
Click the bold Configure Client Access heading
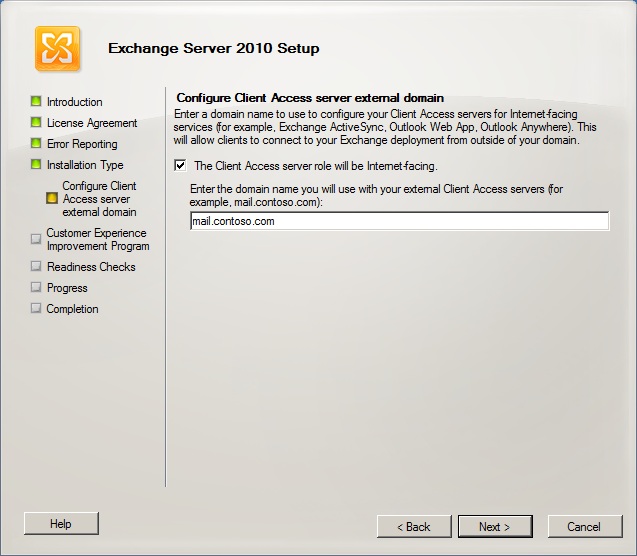coord(310,98)
